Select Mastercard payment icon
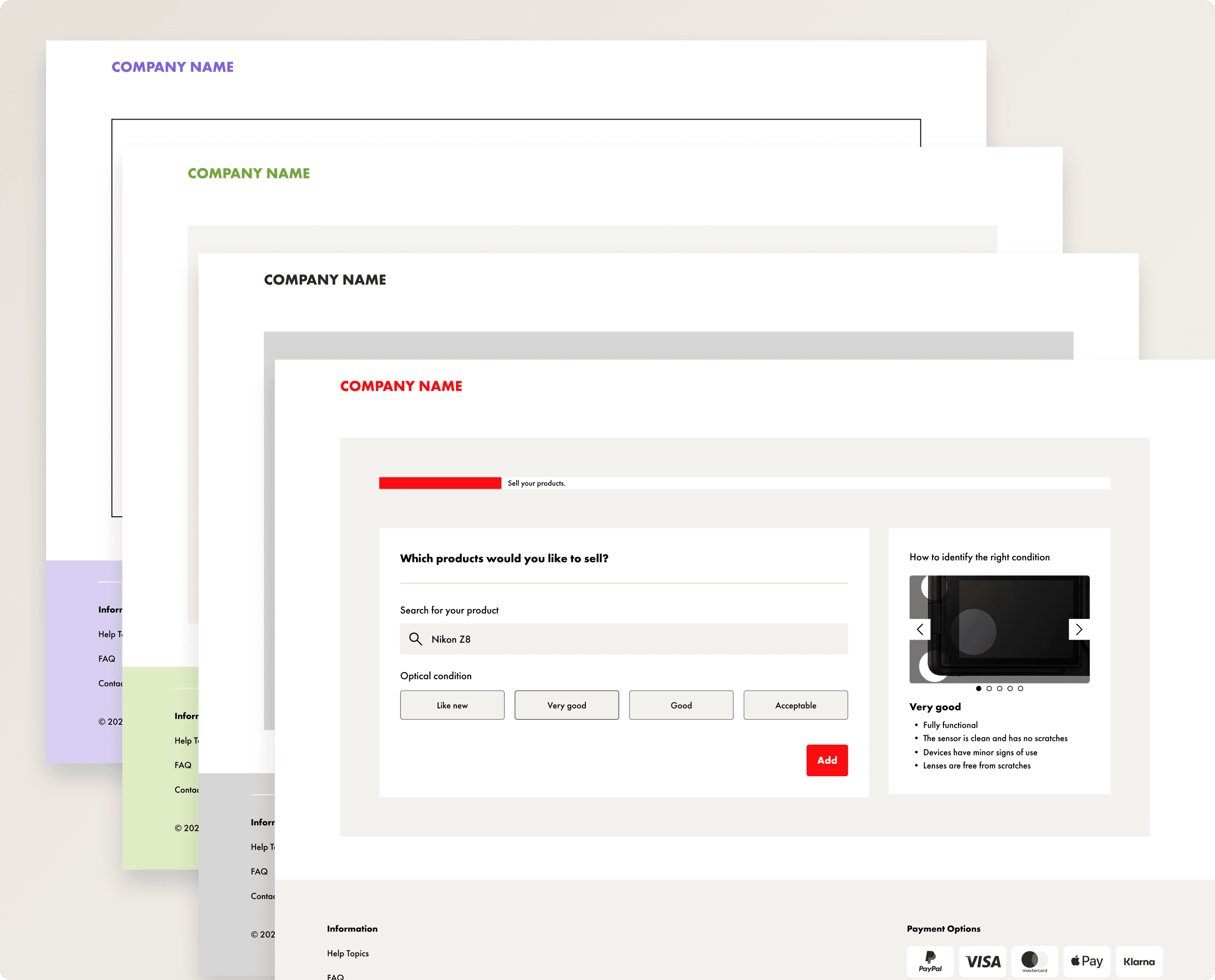This screenshot has height=980, width=1215. click(1034, 961)
